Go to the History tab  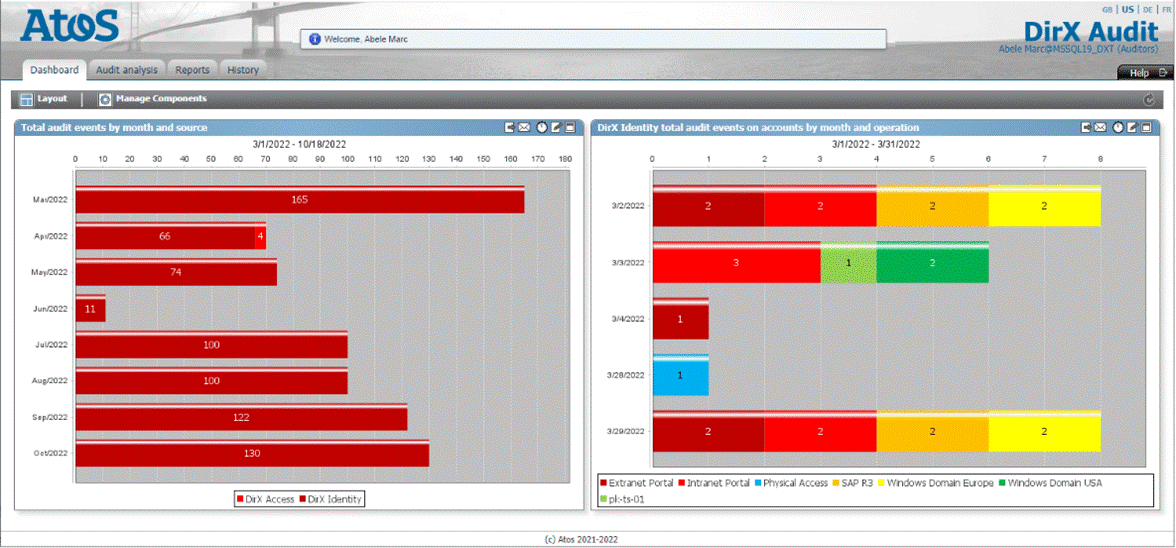(242, 70)
